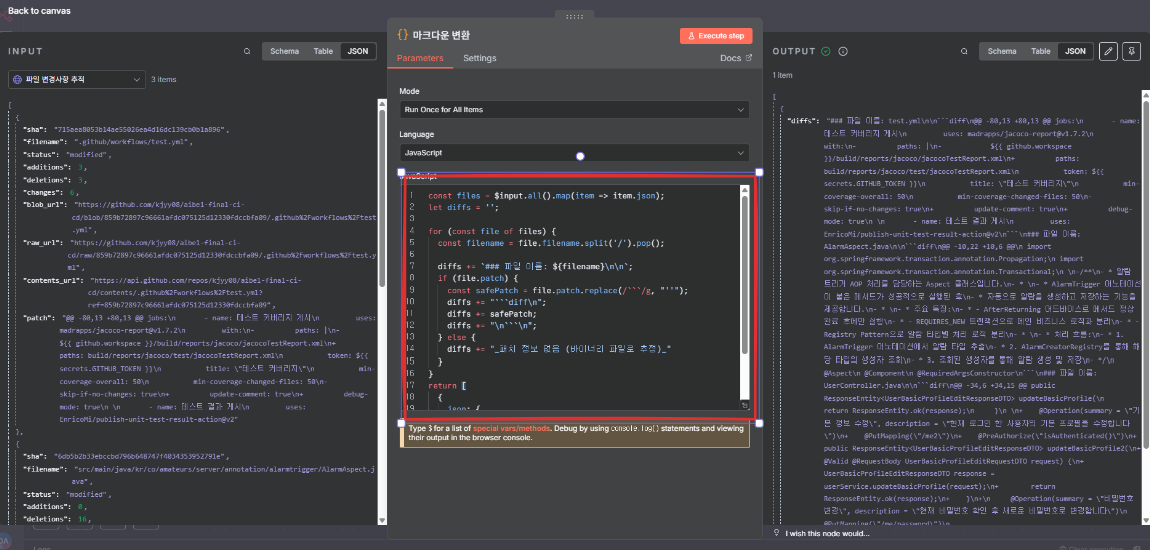Pin the output data
Screen dimensions: 1150x550
pyautogui.click(x=1132, y=51)
